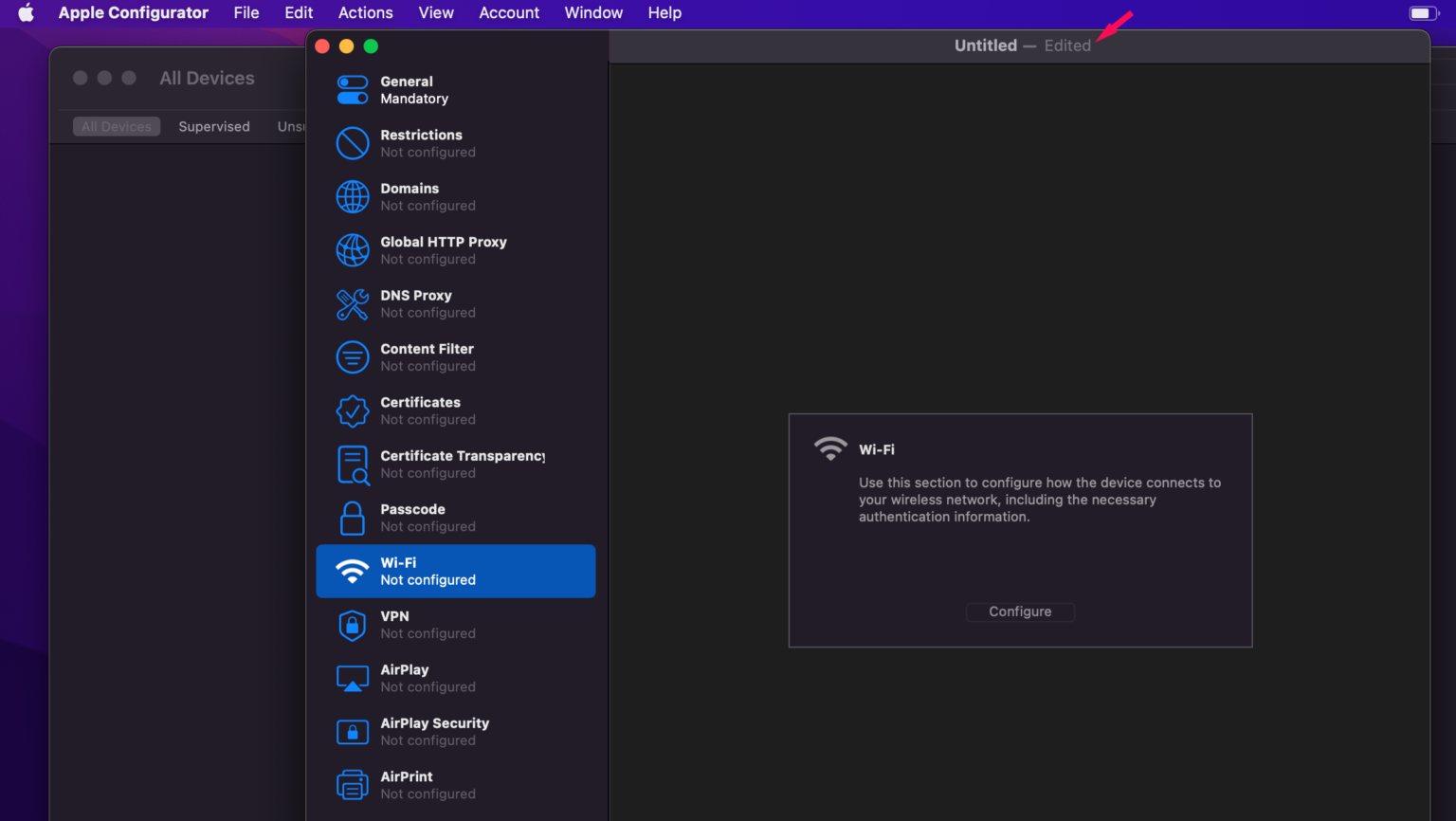Choose Certificate Transparency payload

pyautogui.click(x=462, y=465)
